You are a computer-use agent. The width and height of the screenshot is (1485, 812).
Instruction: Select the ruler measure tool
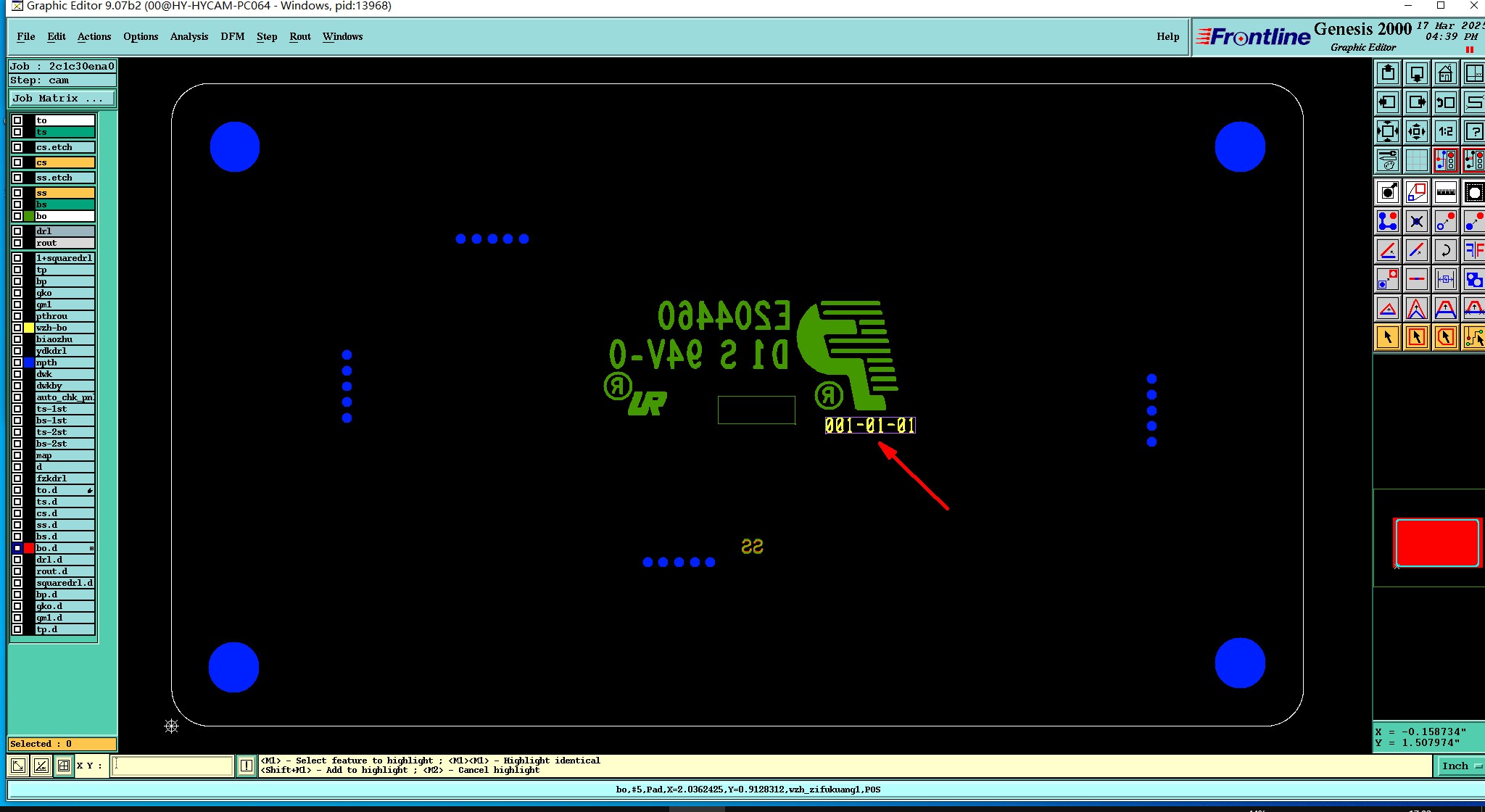coord(1445,192)
